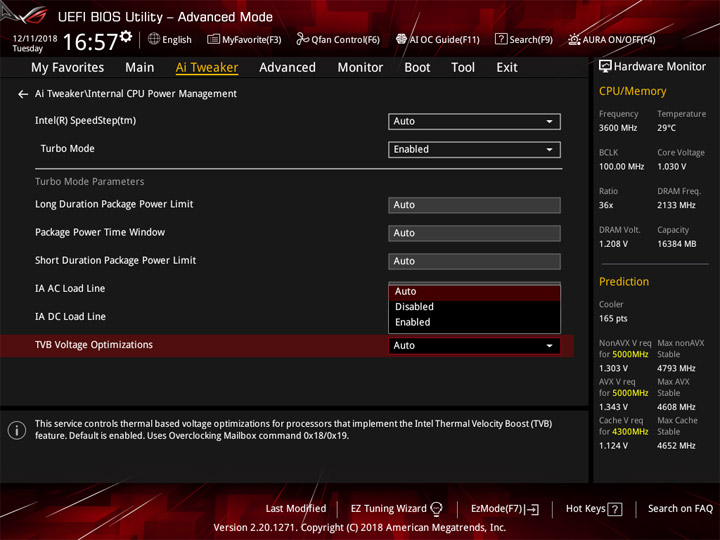This screenshot has width=720, height=540.
Task: Collapse the TVB Voltage Optimizations dropdown arrow
Action: 549,346
